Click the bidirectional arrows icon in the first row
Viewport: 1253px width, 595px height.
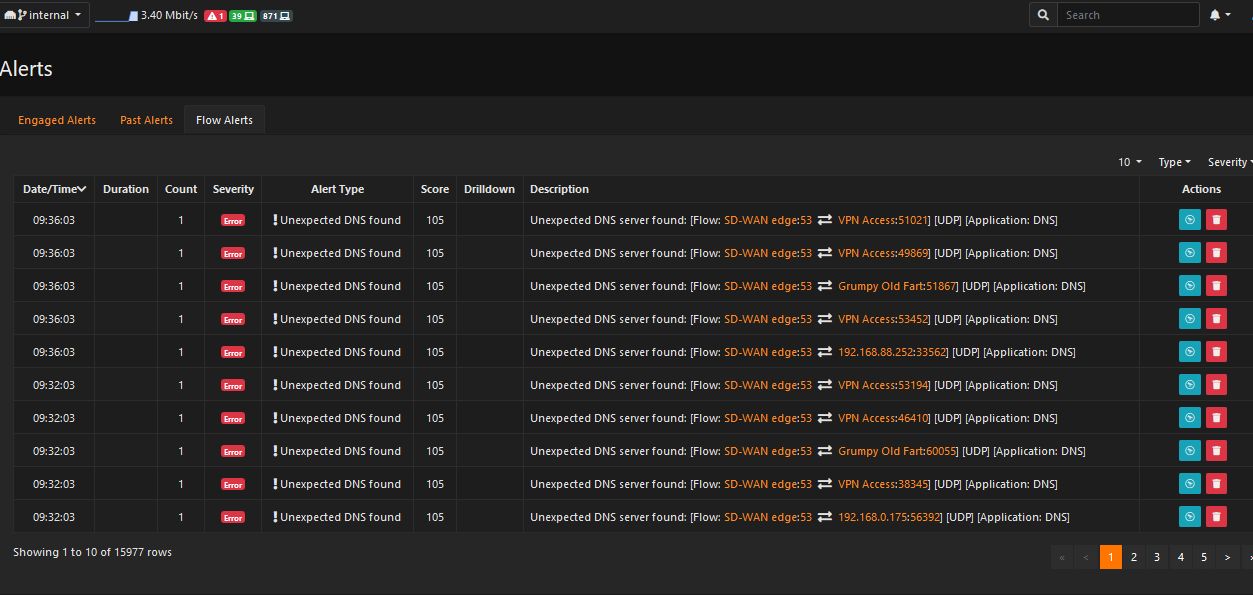coord(824,220)
